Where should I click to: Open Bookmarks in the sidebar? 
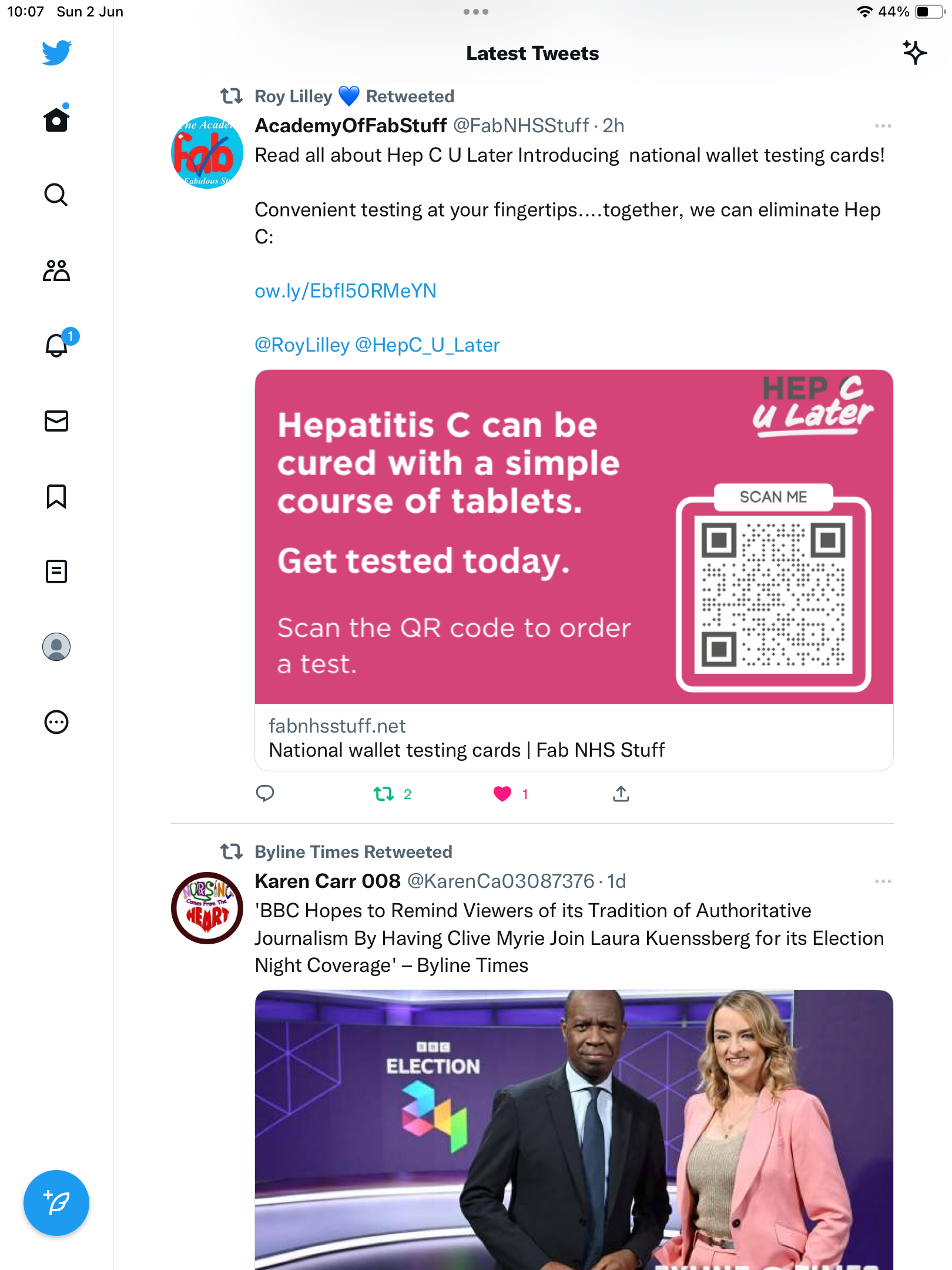[x=56, y=496]
